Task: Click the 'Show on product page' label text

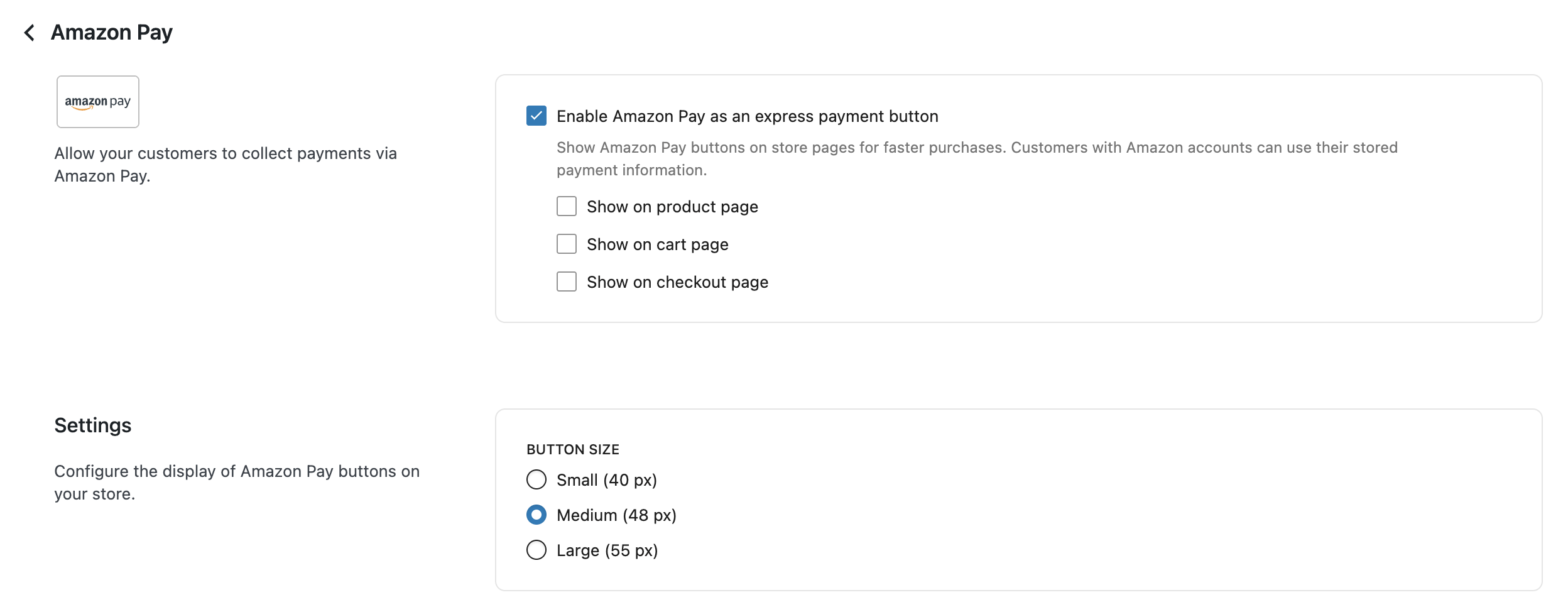Action: (672, 207)
